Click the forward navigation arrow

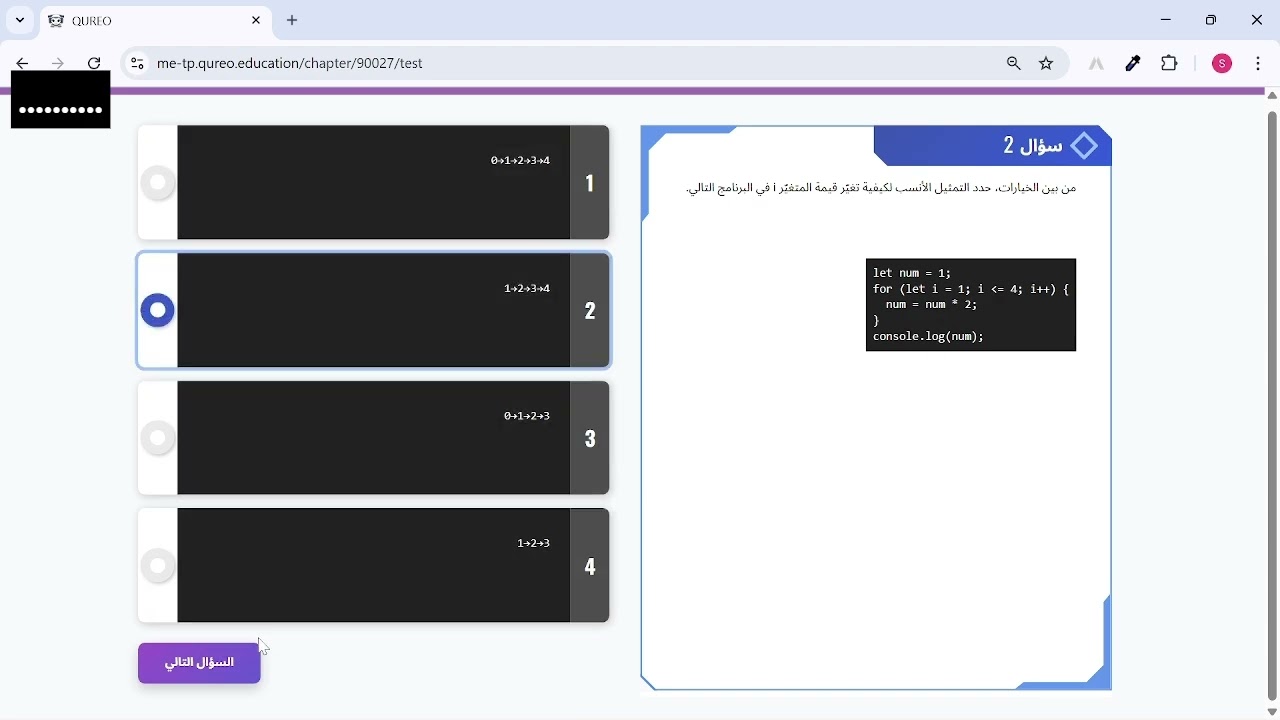[x=59, y=64]
